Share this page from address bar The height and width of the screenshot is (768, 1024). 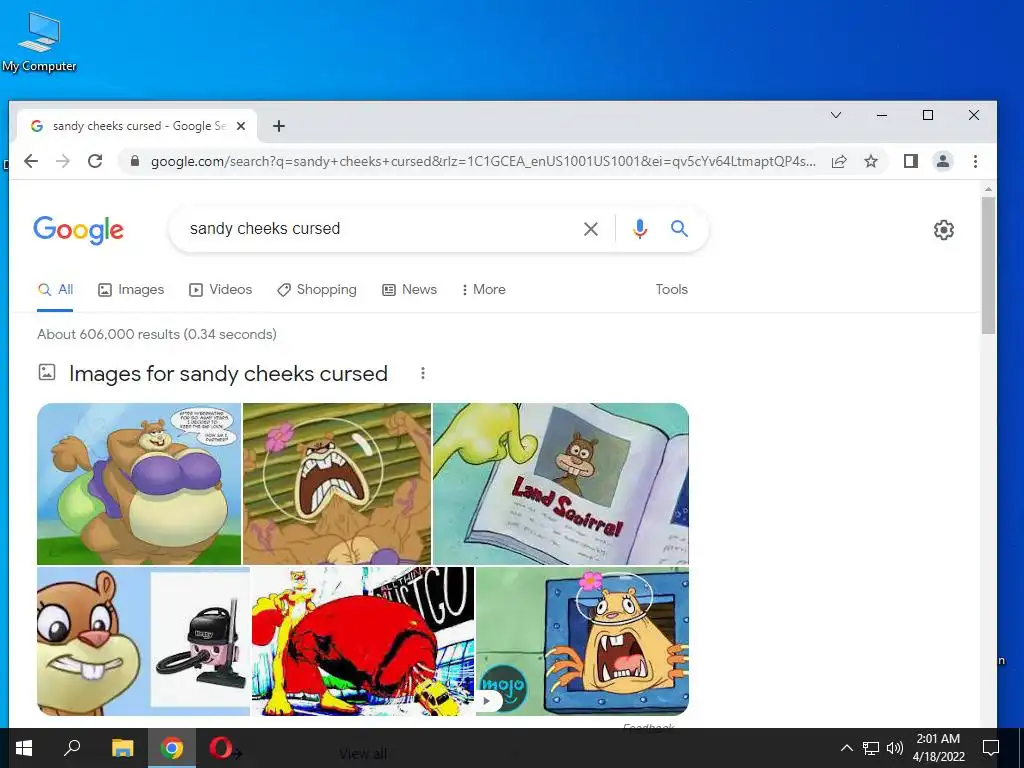point(839,161)
